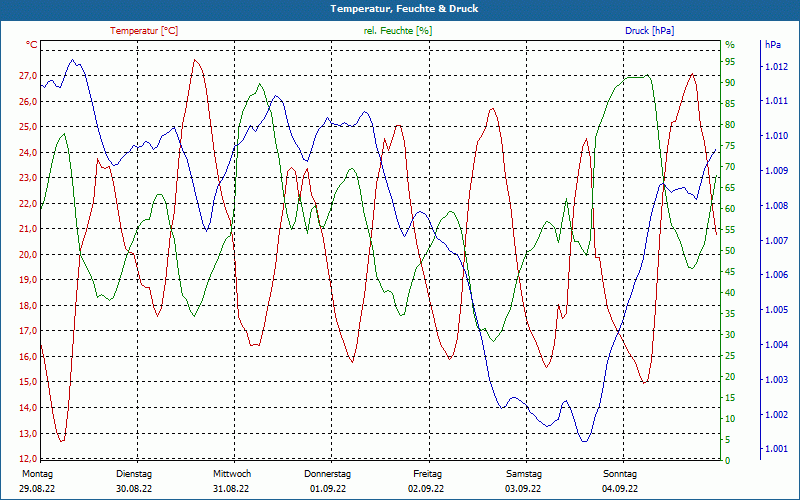Click the '19,0' temperature axis value
The width and height of the screenshot is (800, 500).
28,280
